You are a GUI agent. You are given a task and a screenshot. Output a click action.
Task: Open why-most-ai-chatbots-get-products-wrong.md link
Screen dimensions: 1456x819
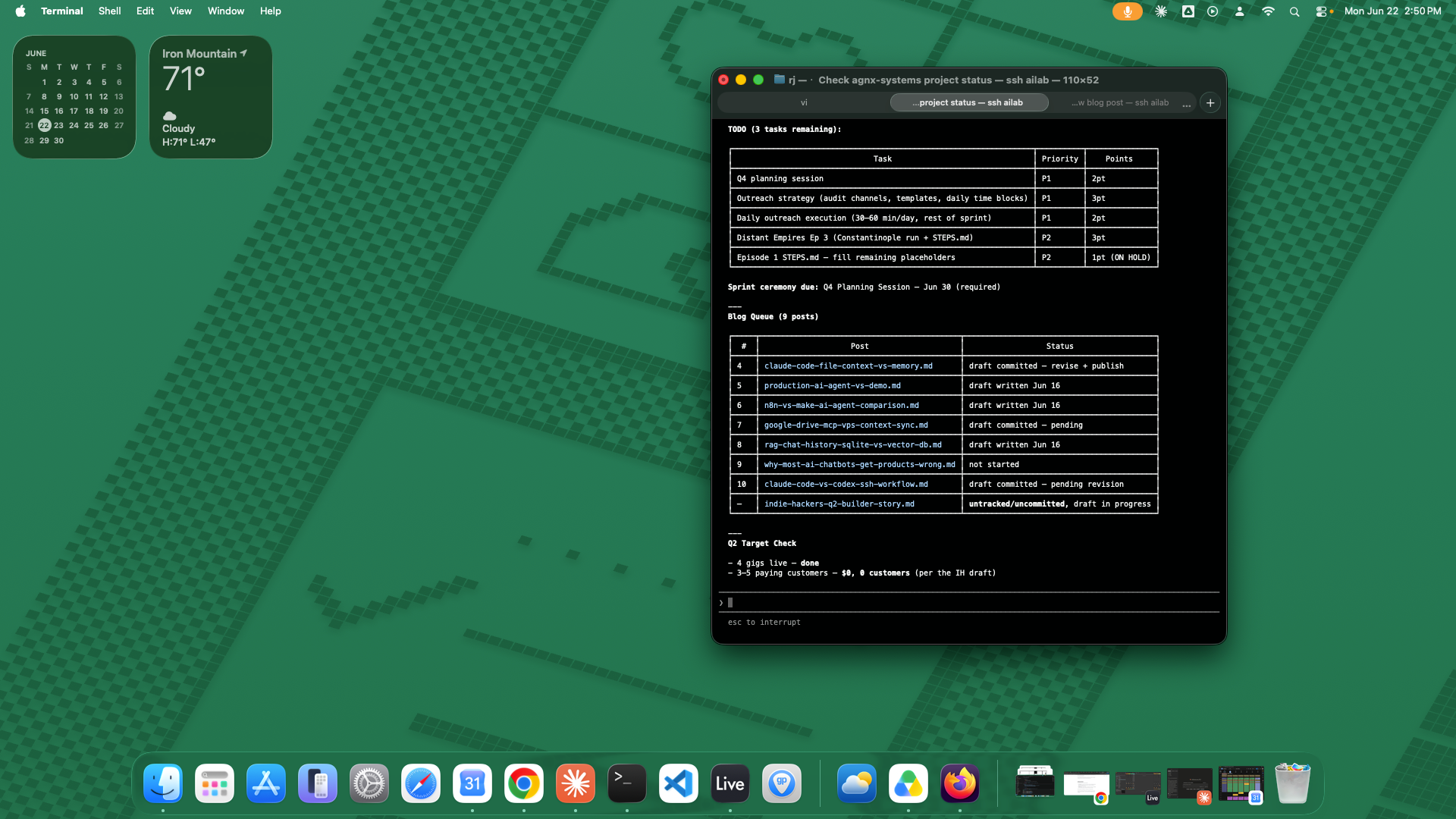(x=859, y=465)
